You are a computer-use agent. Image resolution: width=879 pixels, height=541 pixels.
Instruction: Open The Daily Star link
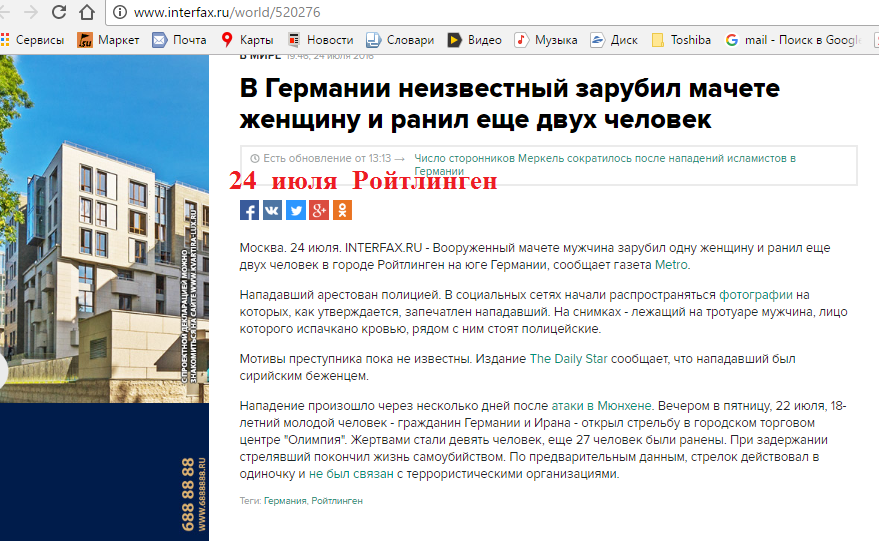click(568, 359)
